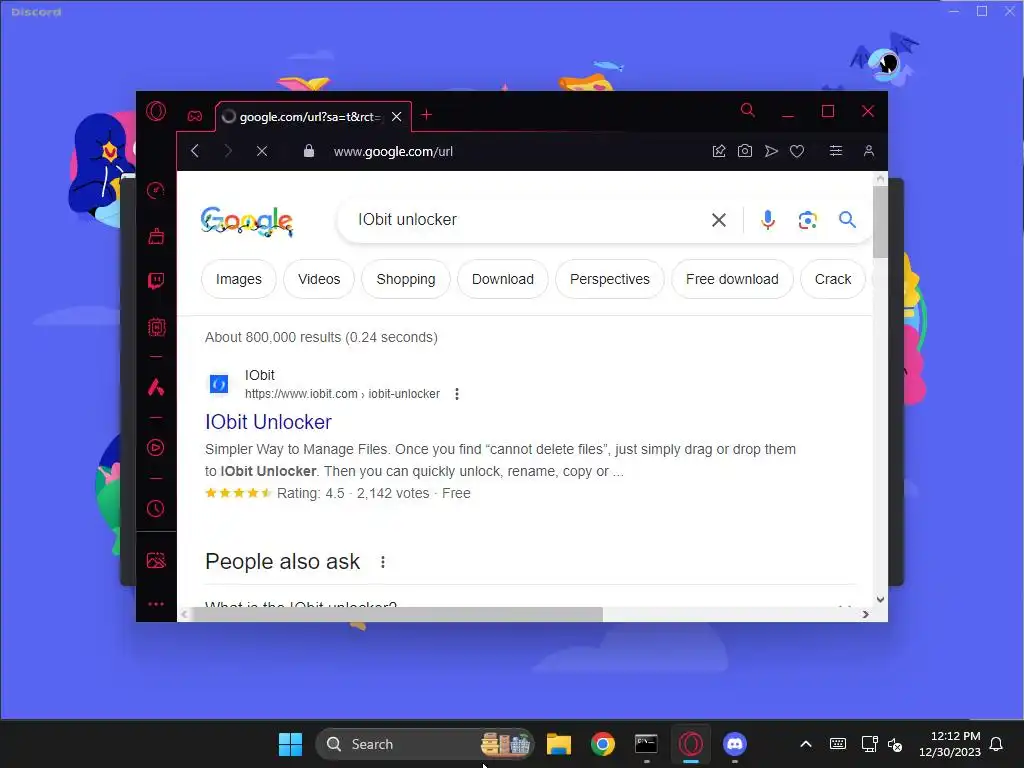Open Google Chrome from taskbar

point(602,744)
